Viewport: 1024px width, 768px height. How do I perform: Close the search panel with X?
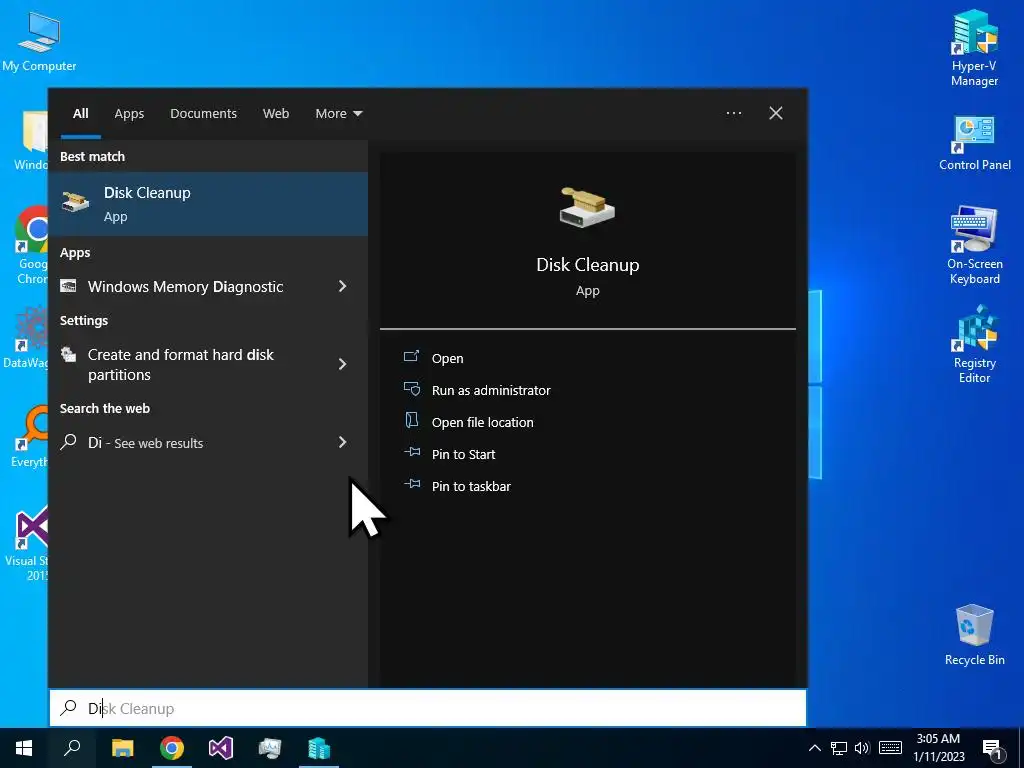point(775,113)
